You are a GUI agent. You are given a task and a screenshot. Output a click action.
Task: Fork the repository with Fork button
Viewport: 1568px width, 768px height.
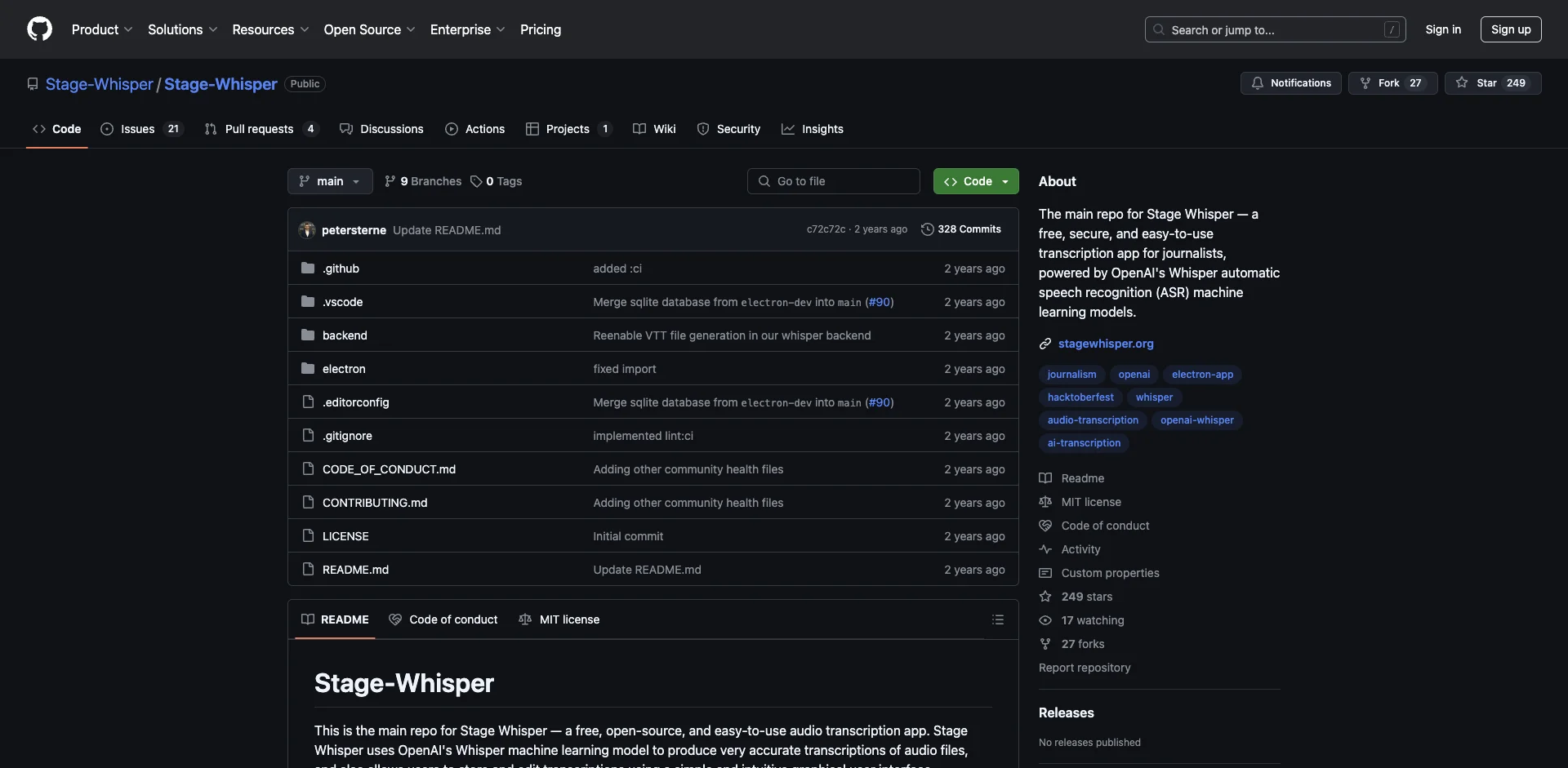click(1392, 83)
